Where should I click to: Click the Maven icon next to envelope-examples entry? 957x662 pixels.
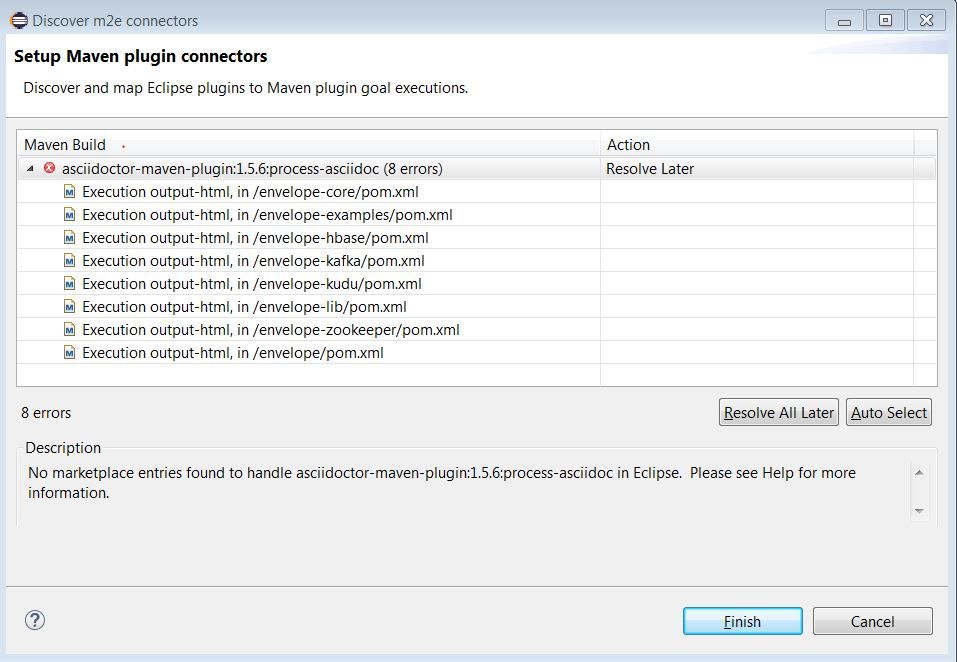pos(68,215)
